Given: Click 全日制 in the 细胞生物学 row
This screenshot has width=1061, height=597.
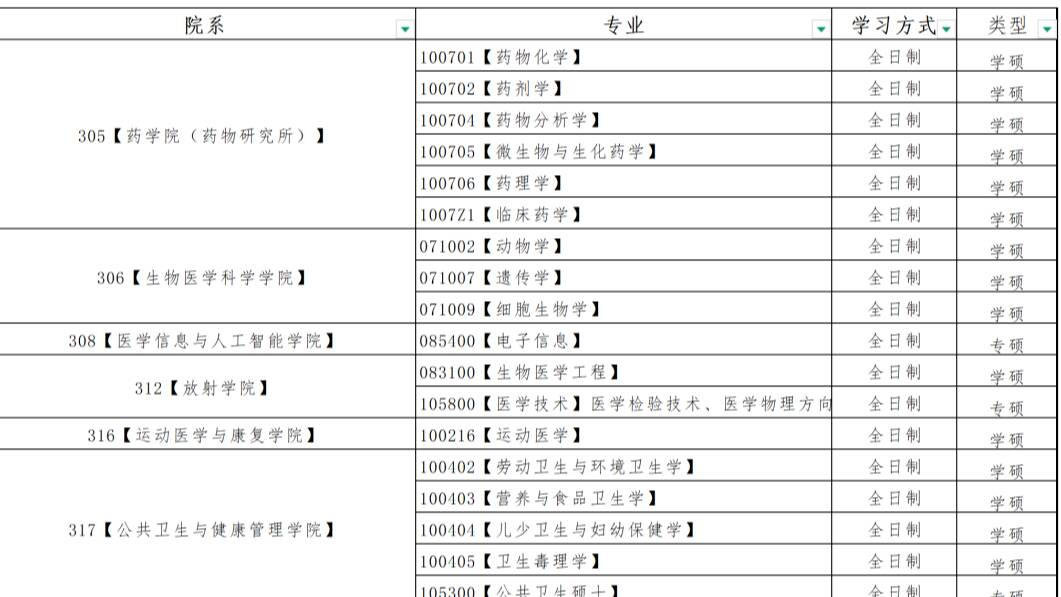Looking at the screenshot, I should pyautogui.click(x=894, y=309).
